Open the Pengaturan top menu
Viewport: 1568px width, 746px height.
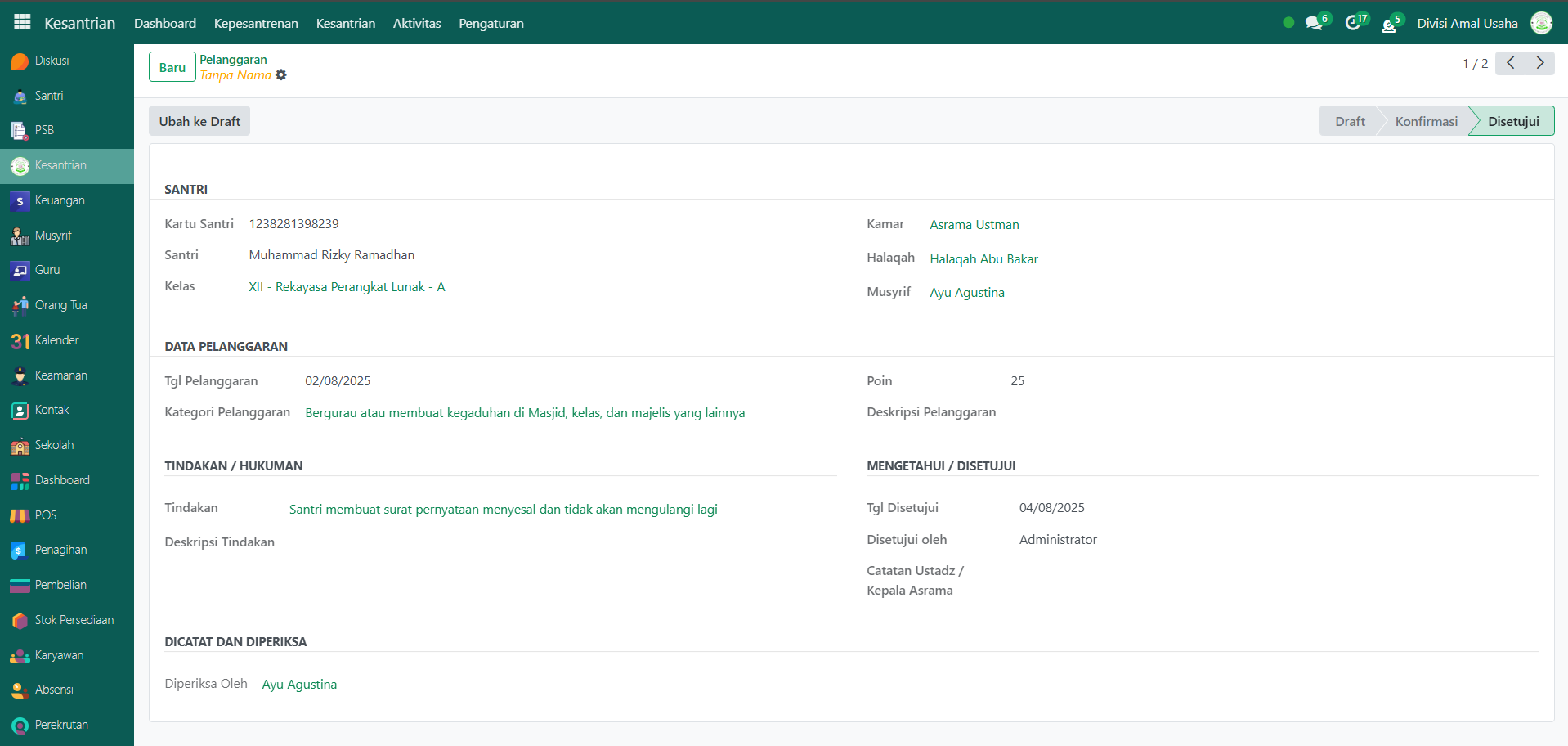491,23
